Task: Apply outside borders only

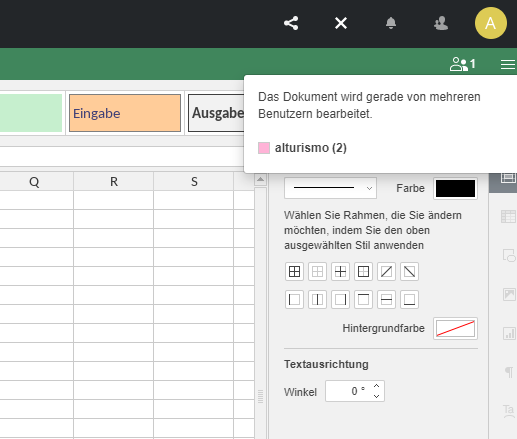Action: (363, 272)
